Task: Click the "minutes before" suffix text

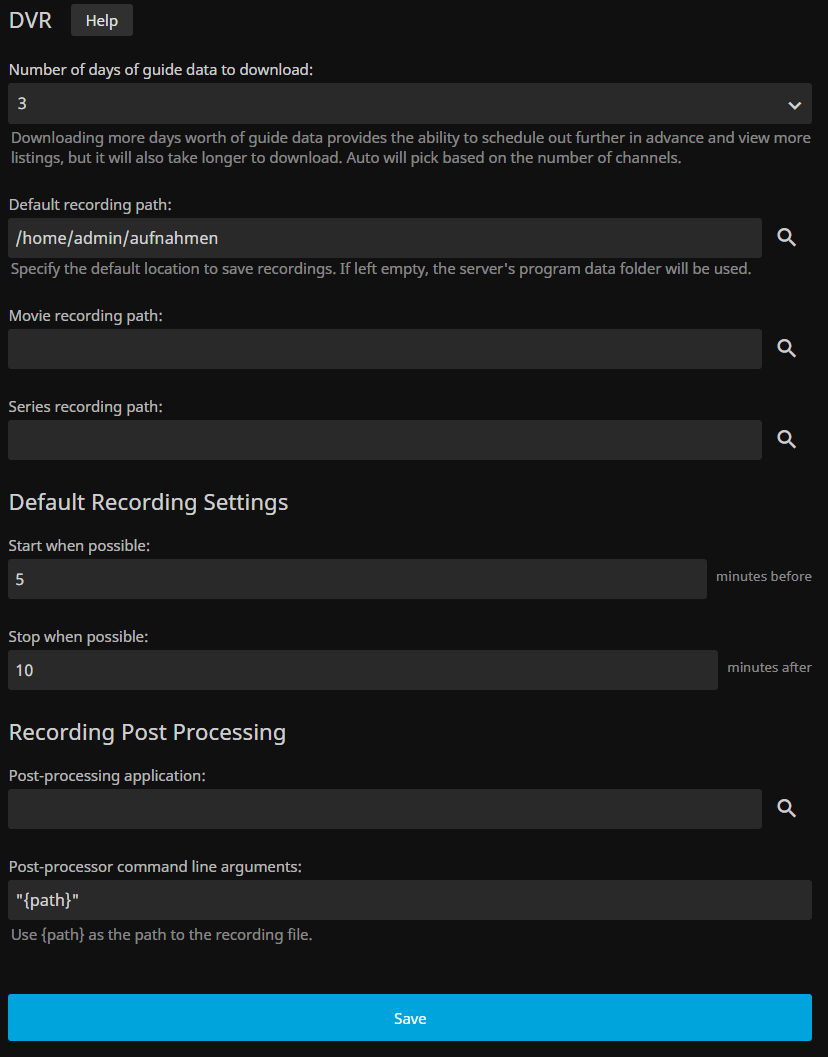Action: point(764,577)
